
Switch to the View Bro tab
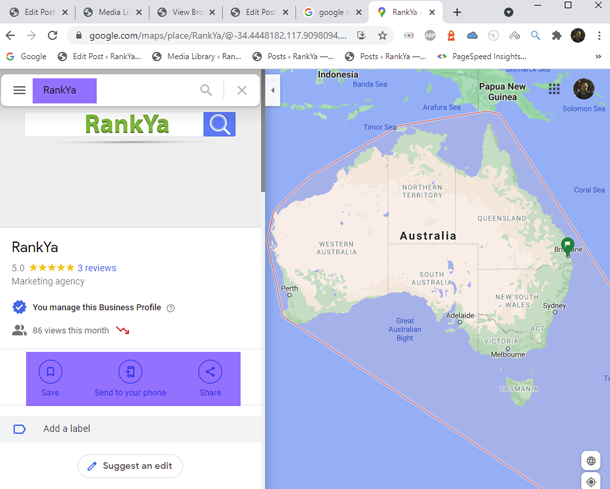pyautogui.click(x=186, y=12)
